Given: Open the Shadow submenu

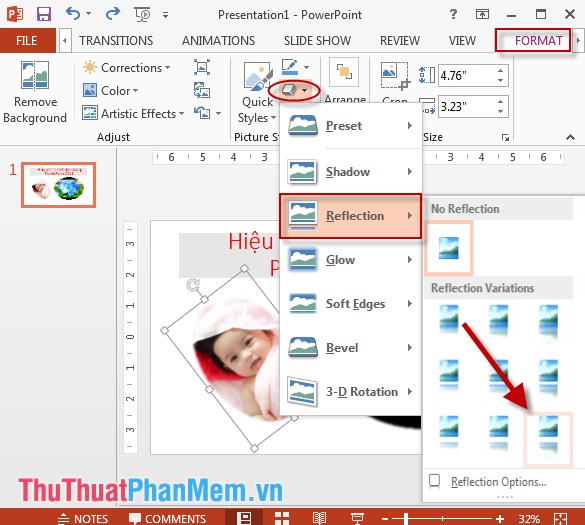Looking at the screenshot, I should 351,172.
